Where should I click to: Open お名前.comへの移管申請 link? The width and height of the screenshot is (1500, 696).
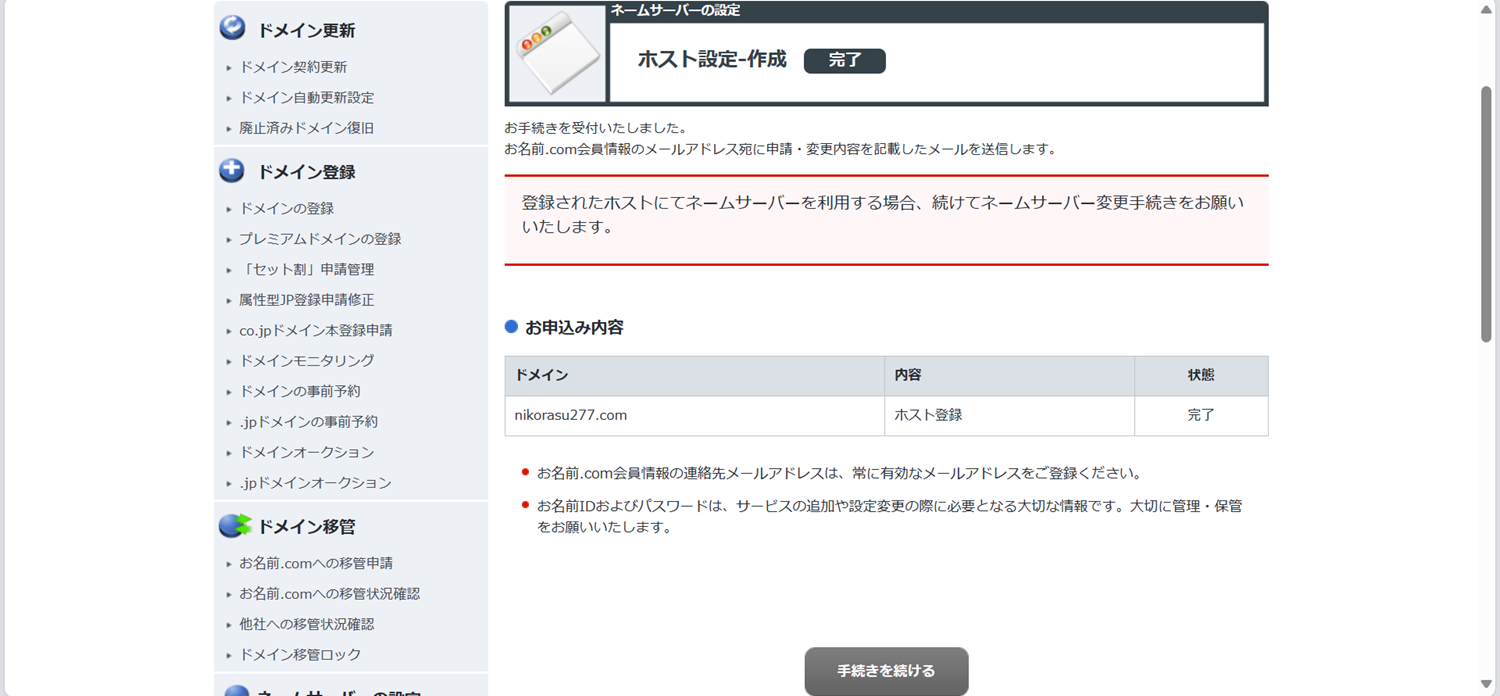[x=316, y=564]
